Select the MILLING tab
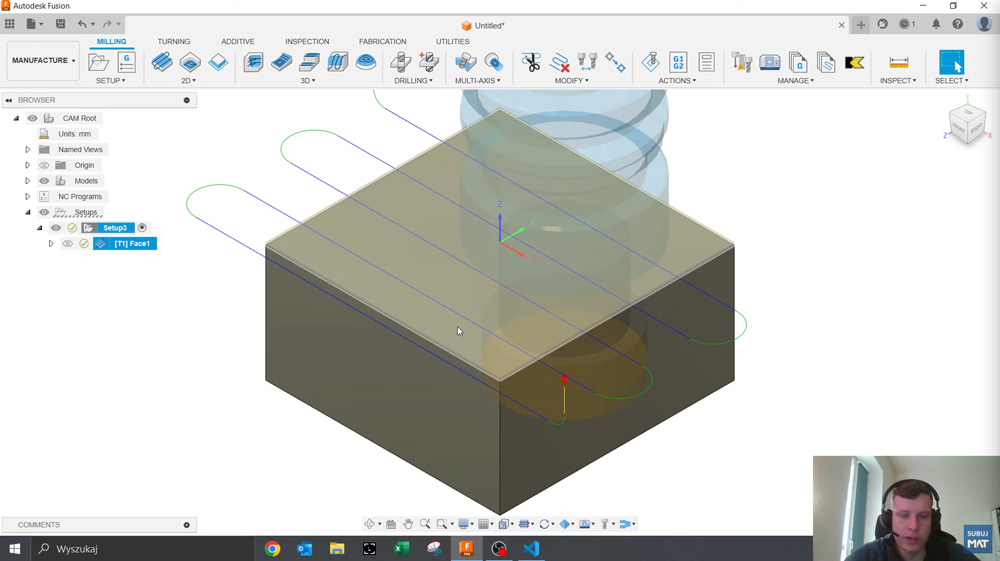 tap(112, 41)
